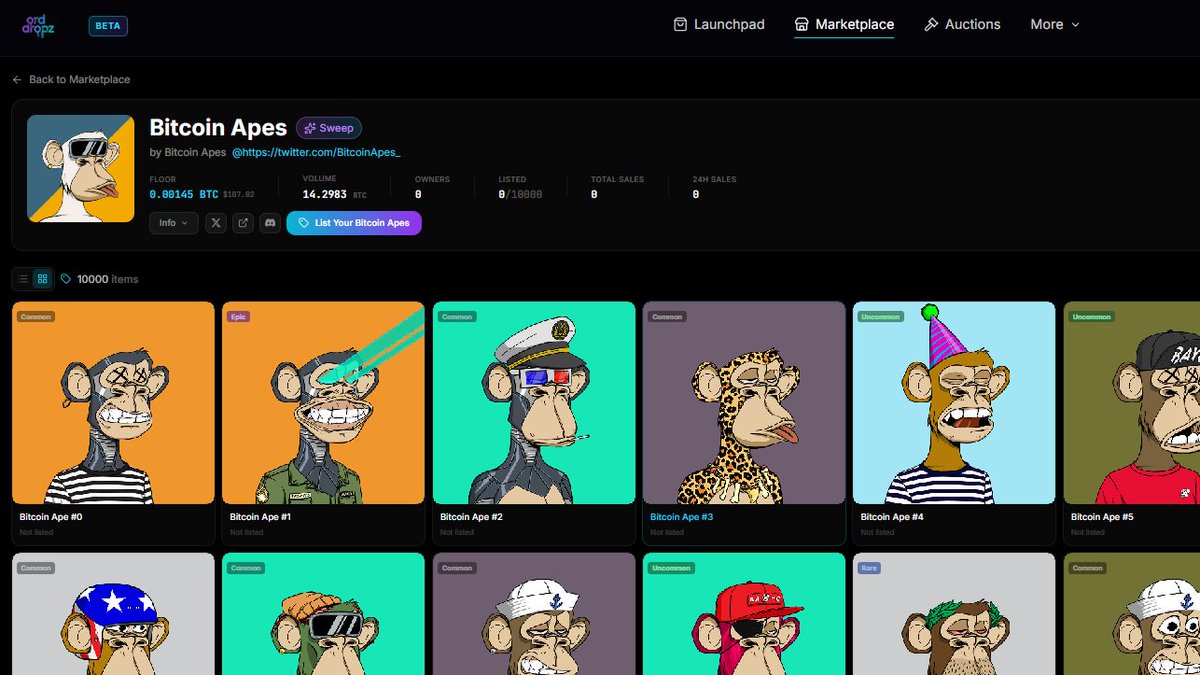This screenshot has height=675, width=1200.
Task: Click the Total Sales stat label
Action: (x=617, y=179)
